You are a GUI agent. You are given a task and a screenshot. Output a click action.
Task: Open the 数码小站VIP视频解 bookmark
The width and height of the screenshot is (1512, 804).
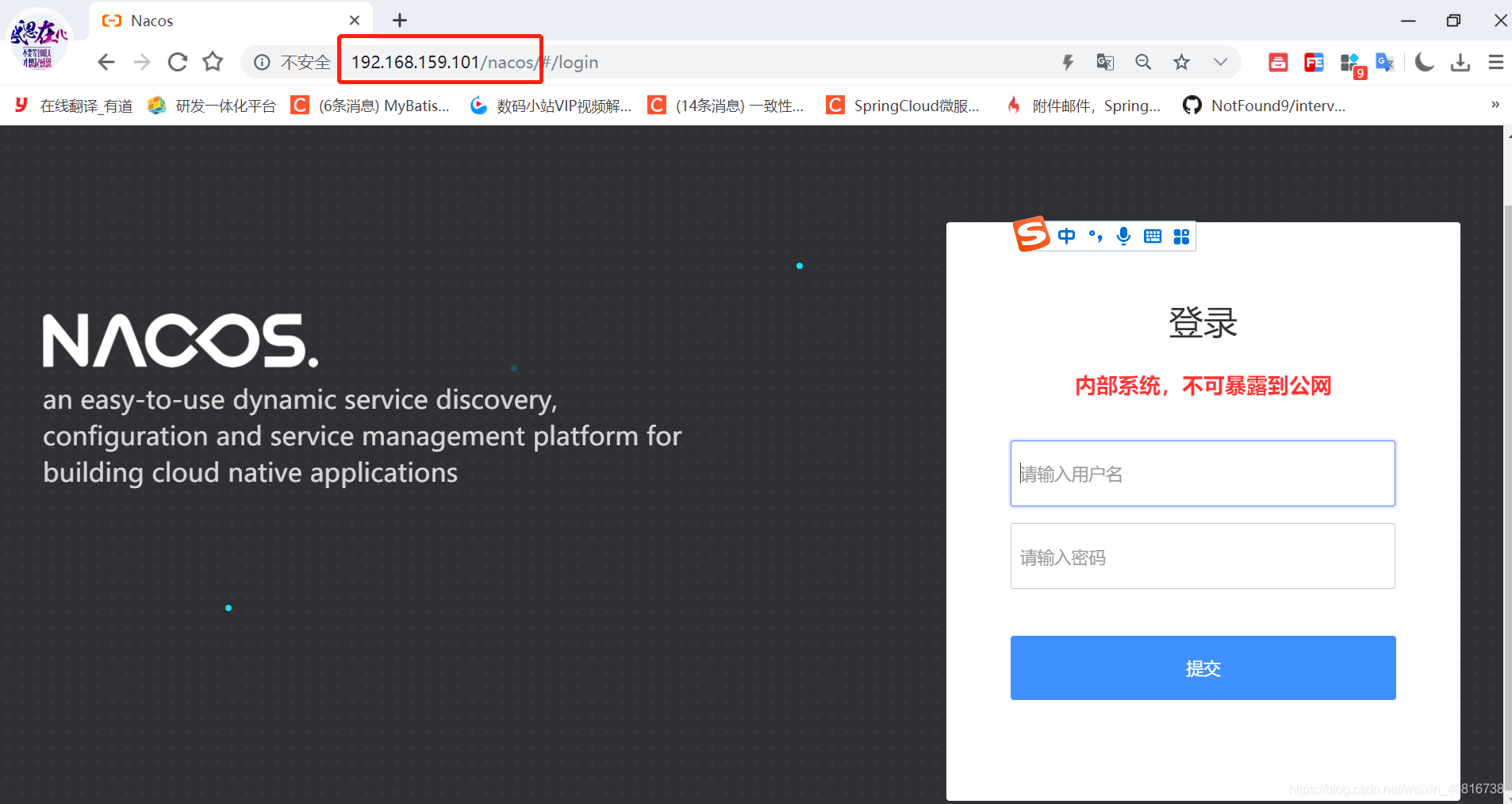(551, 106)
